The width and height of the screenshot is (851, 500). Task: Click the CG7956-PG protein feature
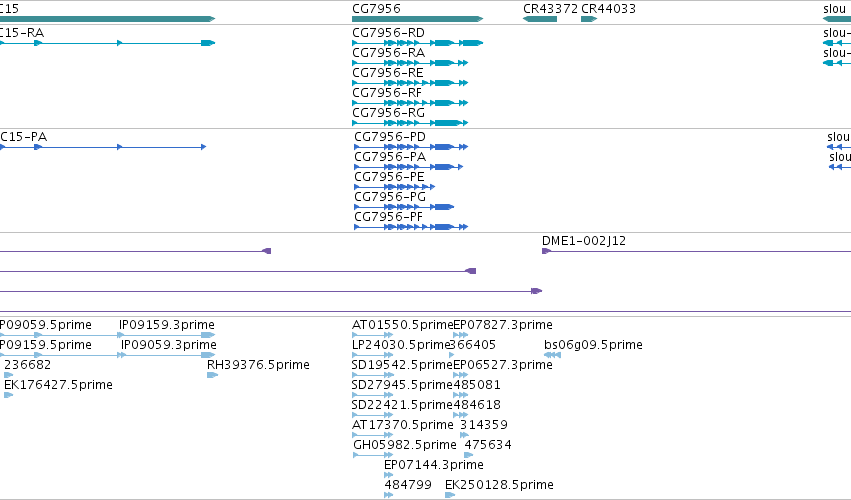coord(404,207)
